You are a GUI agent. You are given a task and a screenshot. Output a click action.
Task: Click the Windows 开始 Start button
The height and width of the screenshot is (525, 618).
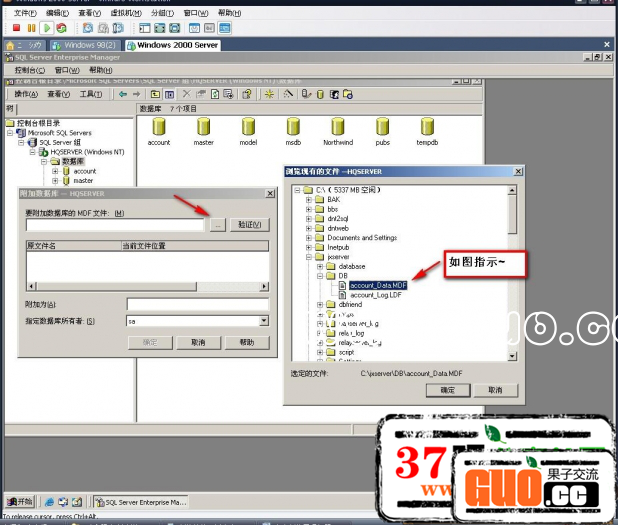(18, 501)
